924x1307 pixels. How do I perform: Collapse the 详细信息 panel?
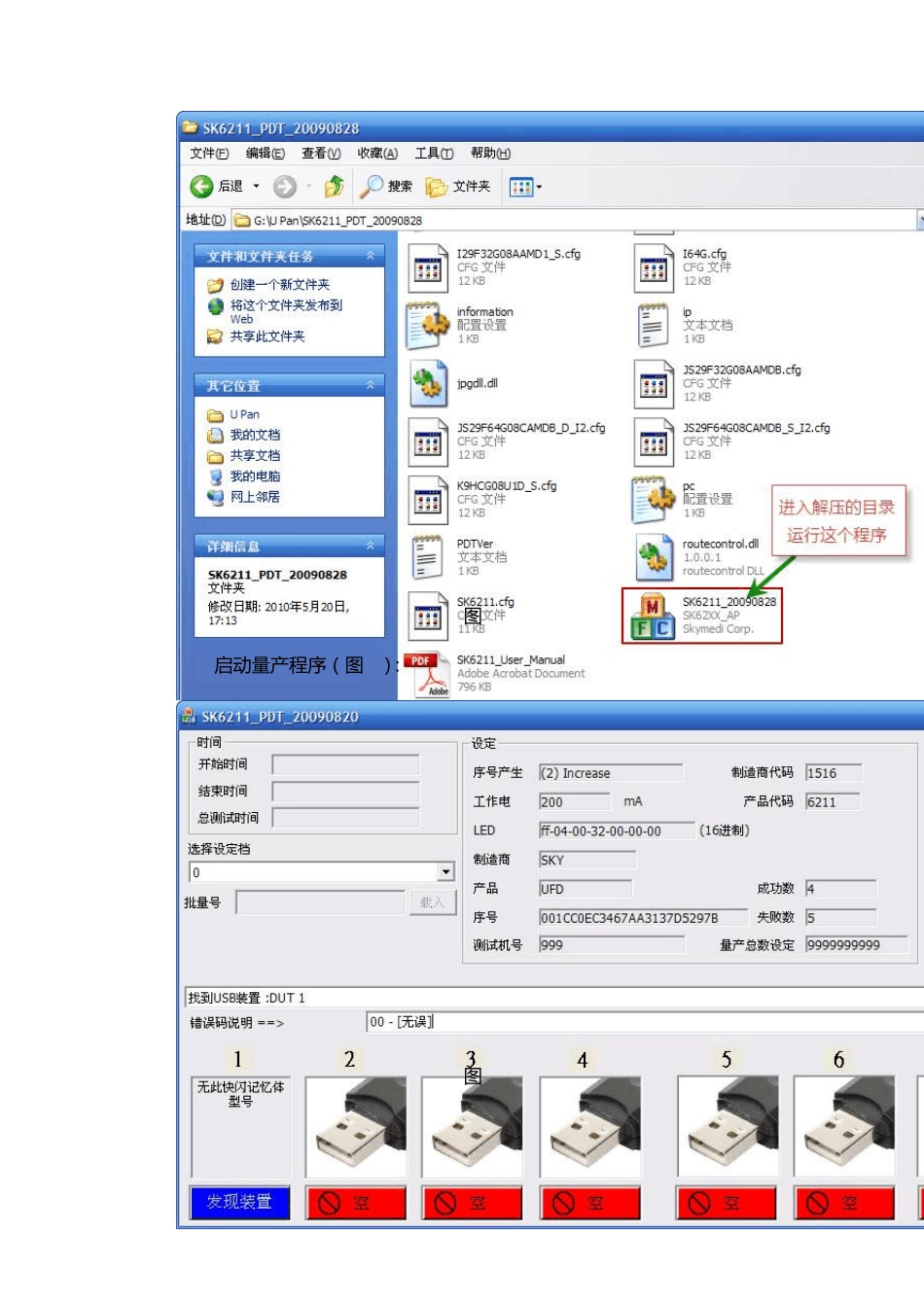click(370, 546)
